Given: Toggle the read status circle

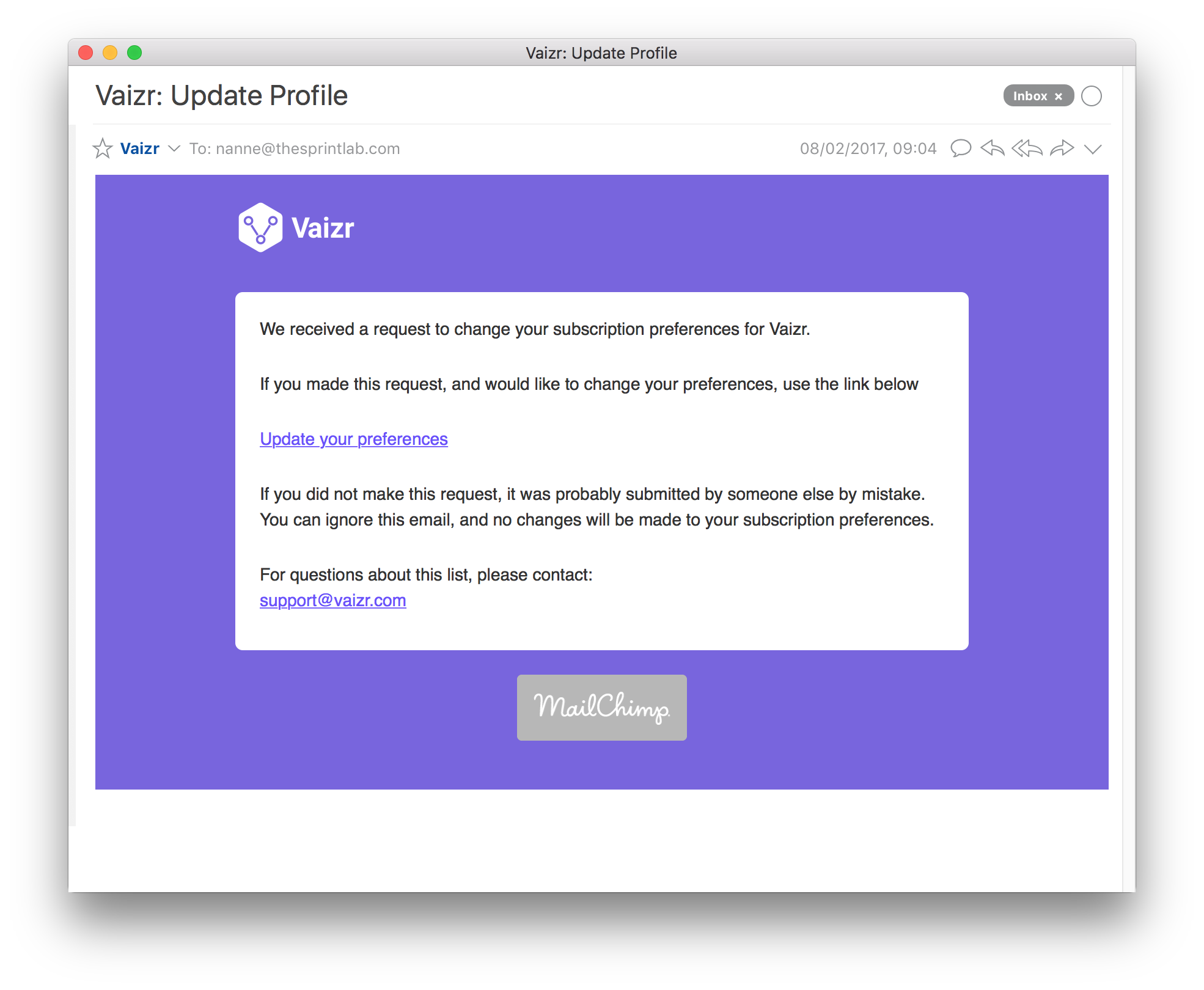Looking at the screenshot, I should (x=1092, y=96).
